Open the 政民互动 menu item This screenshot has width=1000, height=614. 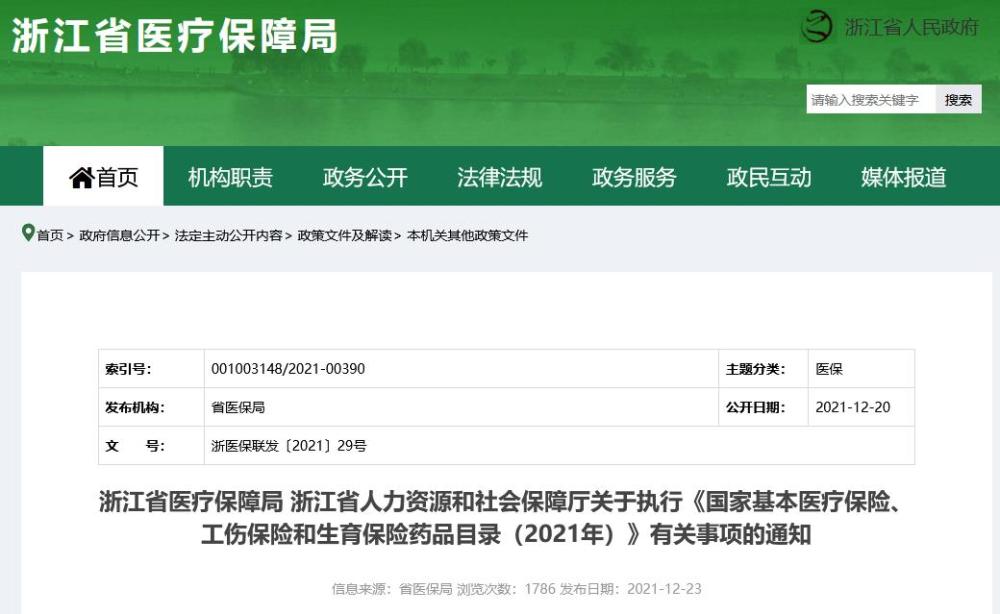[x=768, y=177]
